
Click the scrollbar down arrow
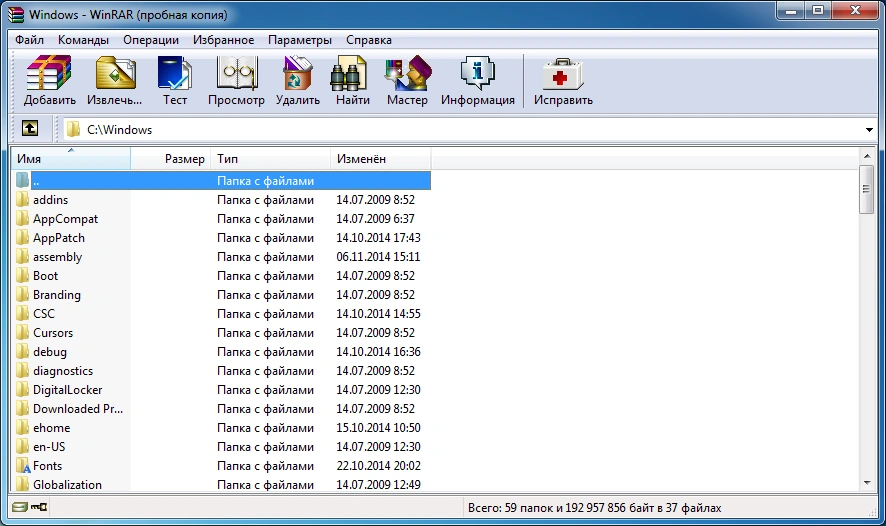[867, 483]
